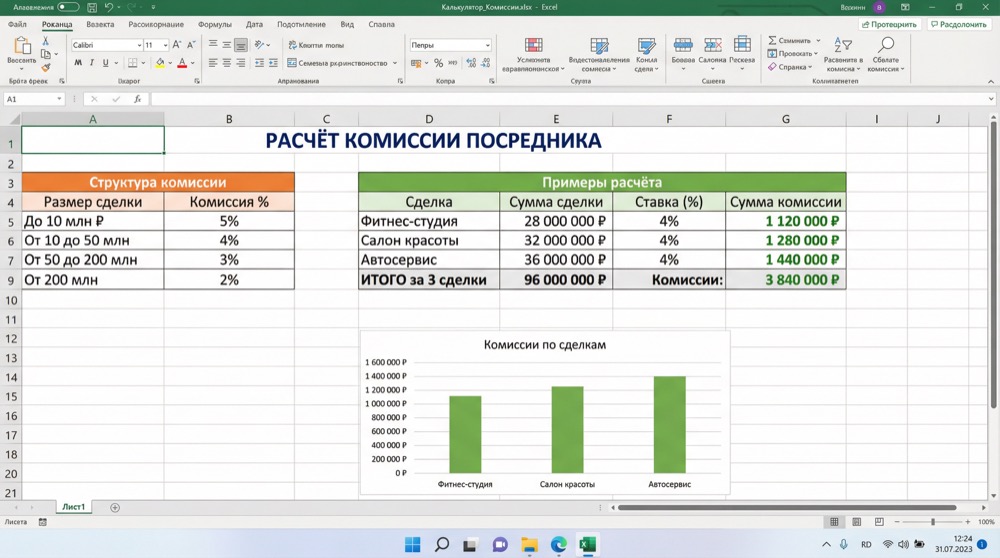The image size is (1000, 558).
Task: Select the Format Painter brush icon
Action: [x=46, y=67]
